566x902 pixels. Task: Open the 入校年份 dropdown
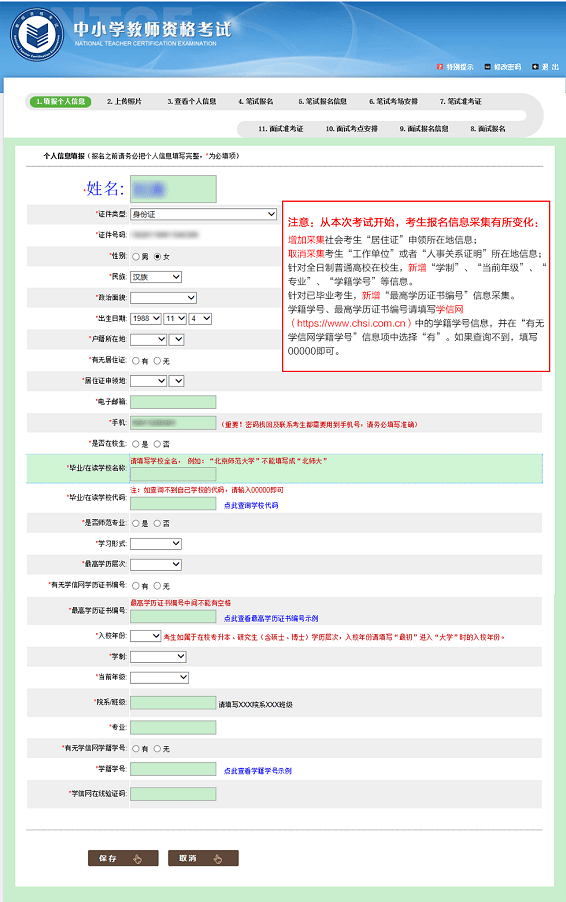[146, 636]
